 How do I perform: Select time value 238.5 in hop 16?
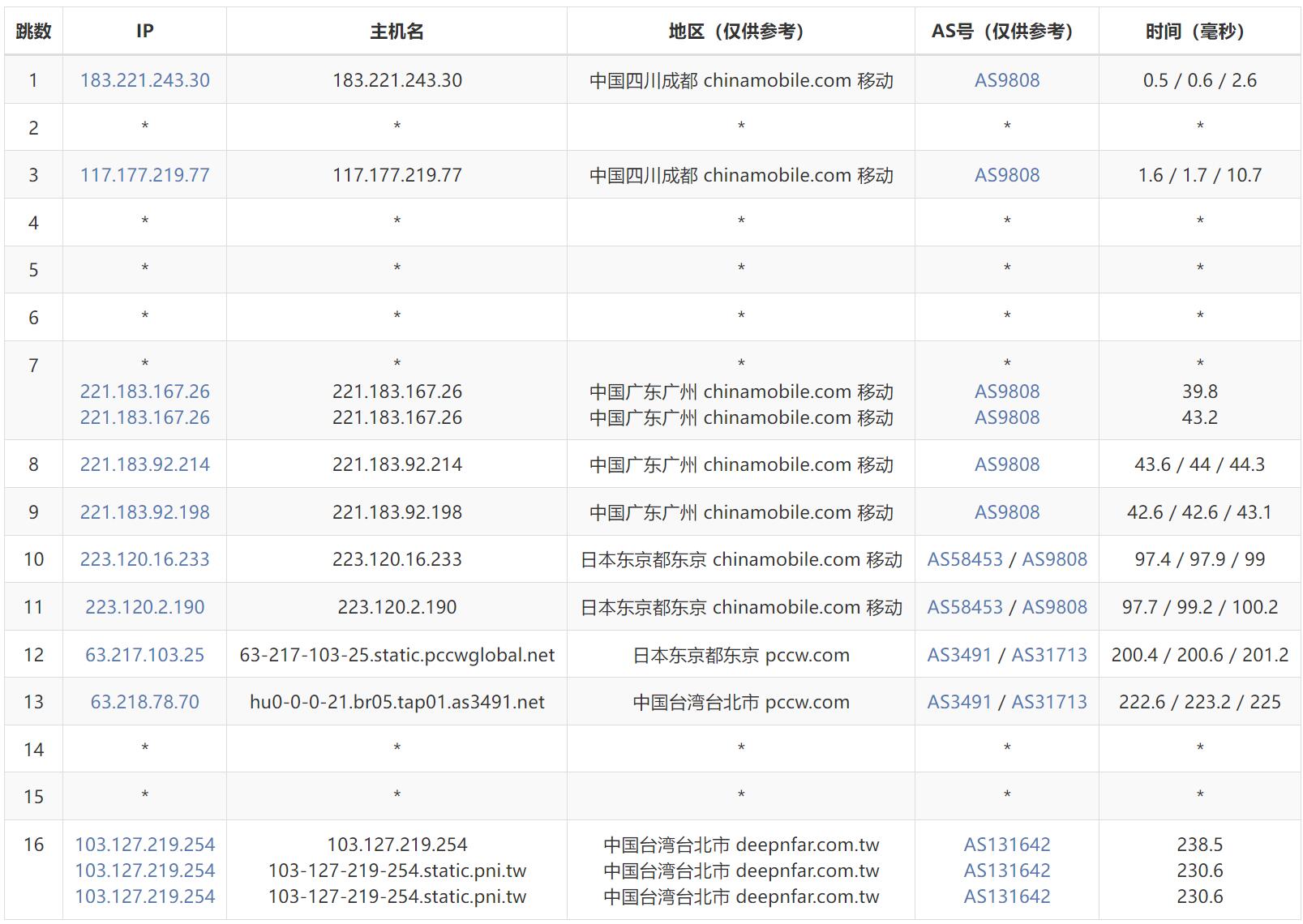(x=1200, y=845)
